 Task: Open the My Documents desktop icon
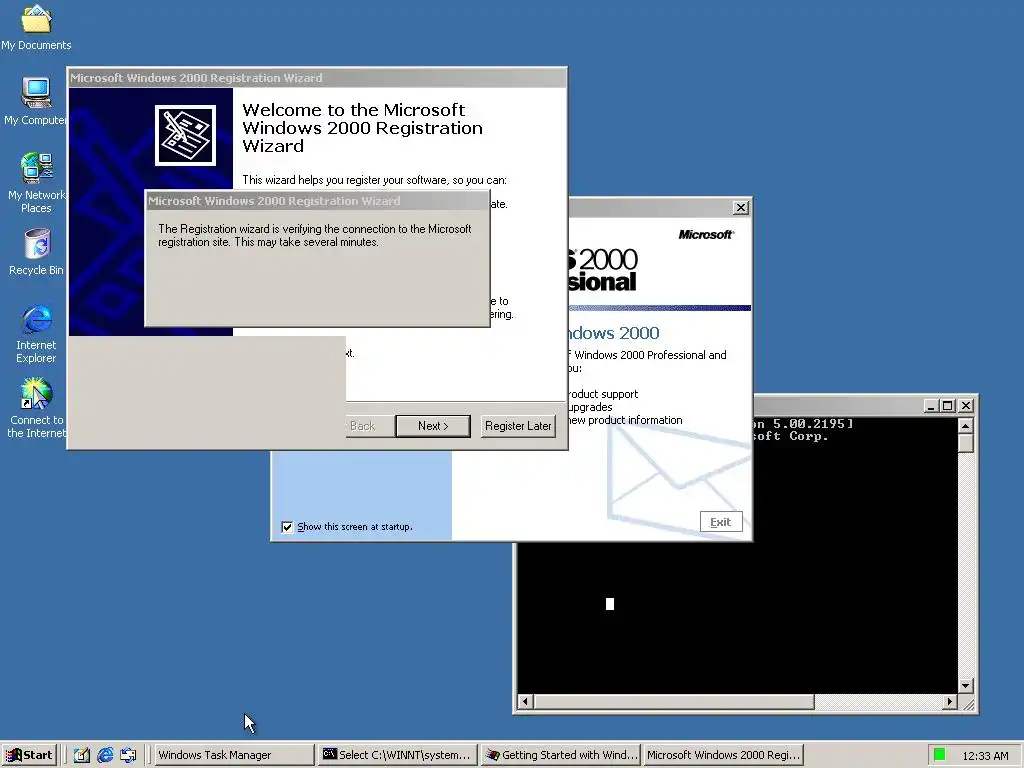pos(36,27)
